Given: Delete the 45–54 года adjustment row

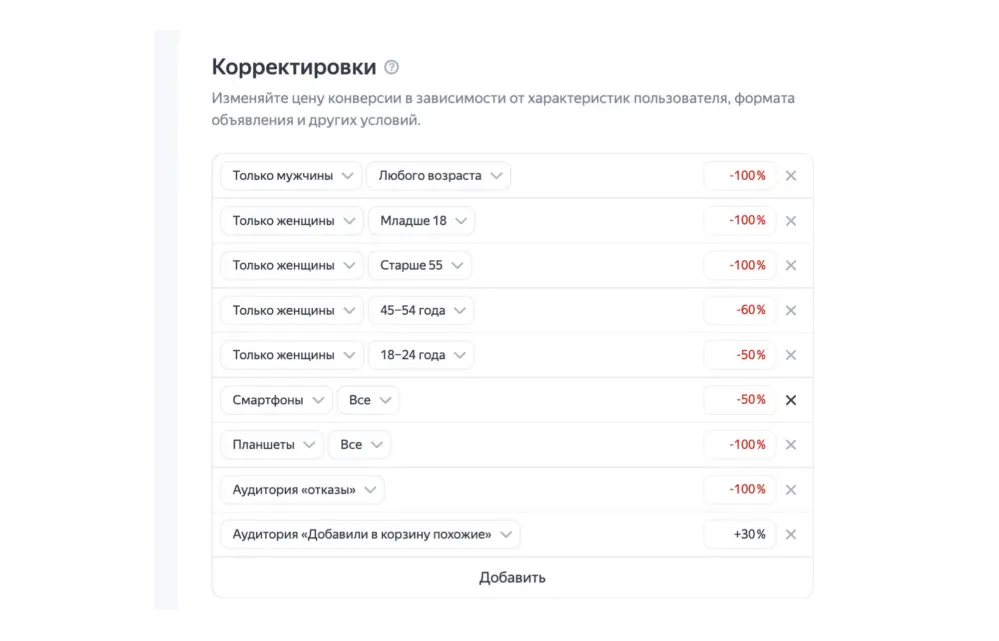Looking at the screenshot, I should 791,311.
